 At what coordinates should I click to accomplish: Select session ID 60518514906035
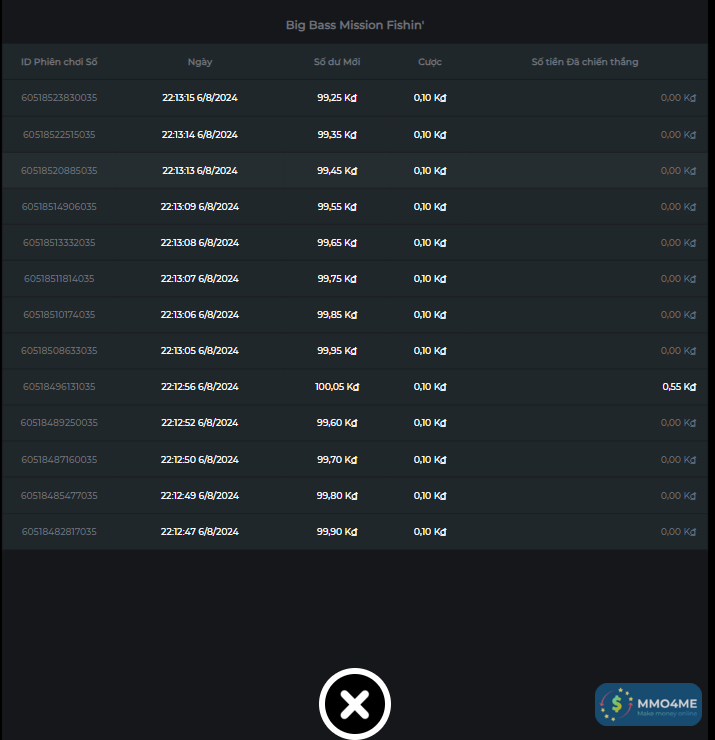pyautogui.click(x=59, y=207)
